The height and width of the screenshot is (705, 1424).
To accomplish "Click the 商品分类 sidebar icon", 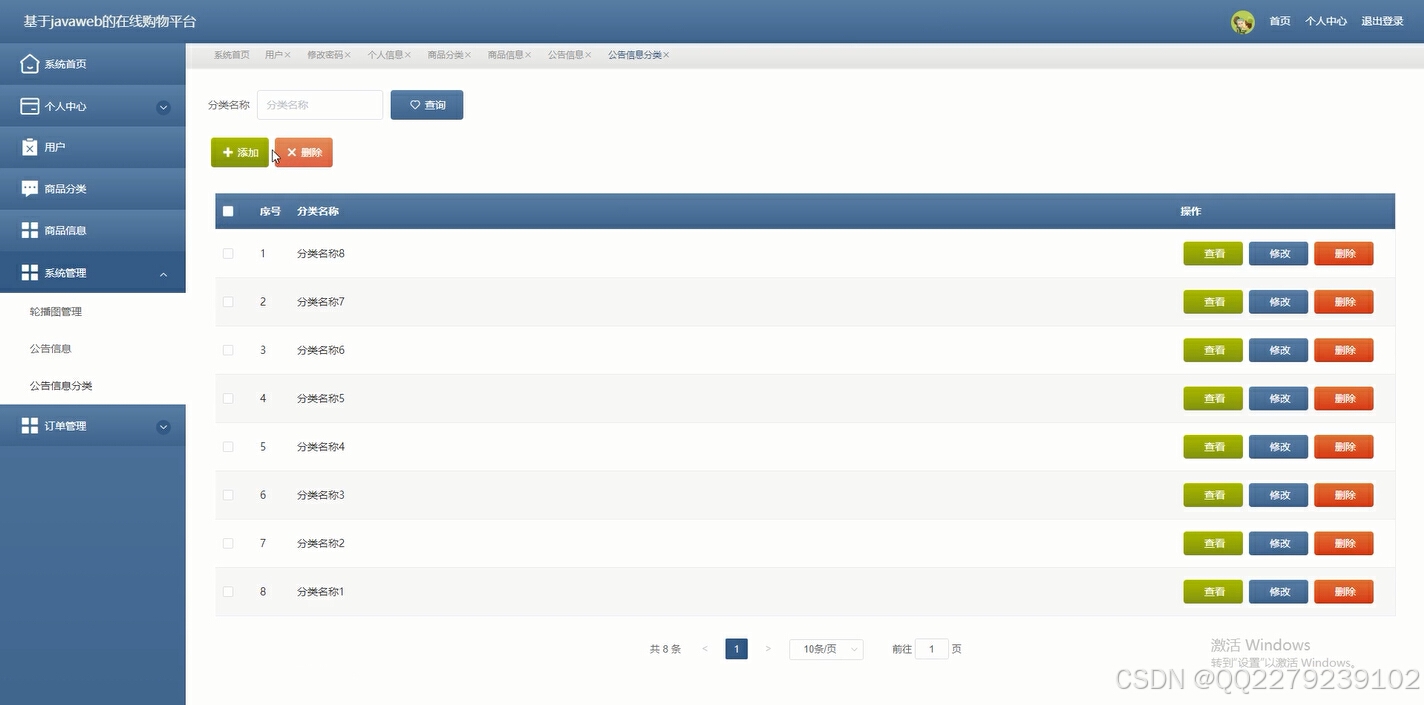I will click(30, 188).
